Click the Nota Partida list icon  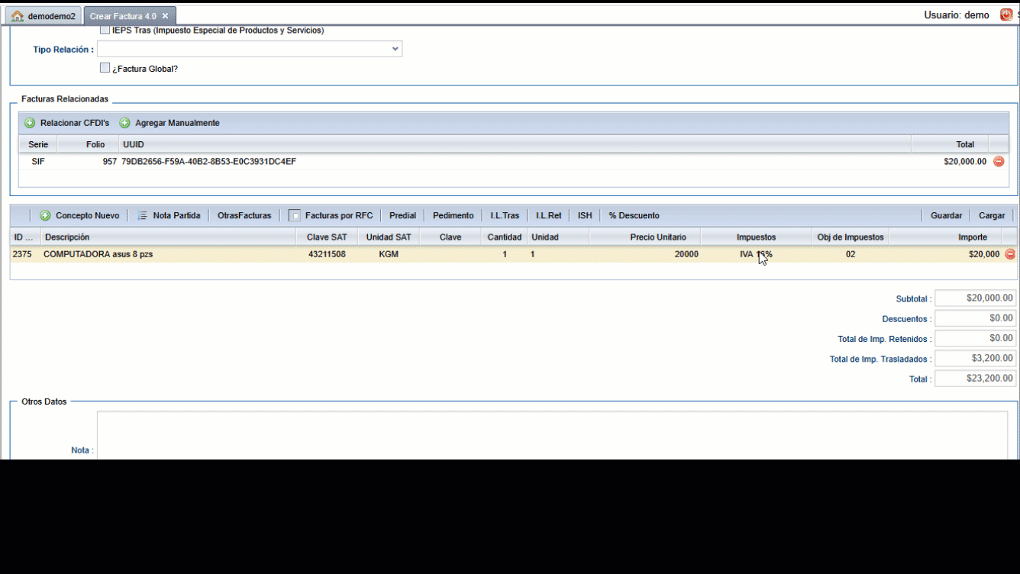[143, 216]
